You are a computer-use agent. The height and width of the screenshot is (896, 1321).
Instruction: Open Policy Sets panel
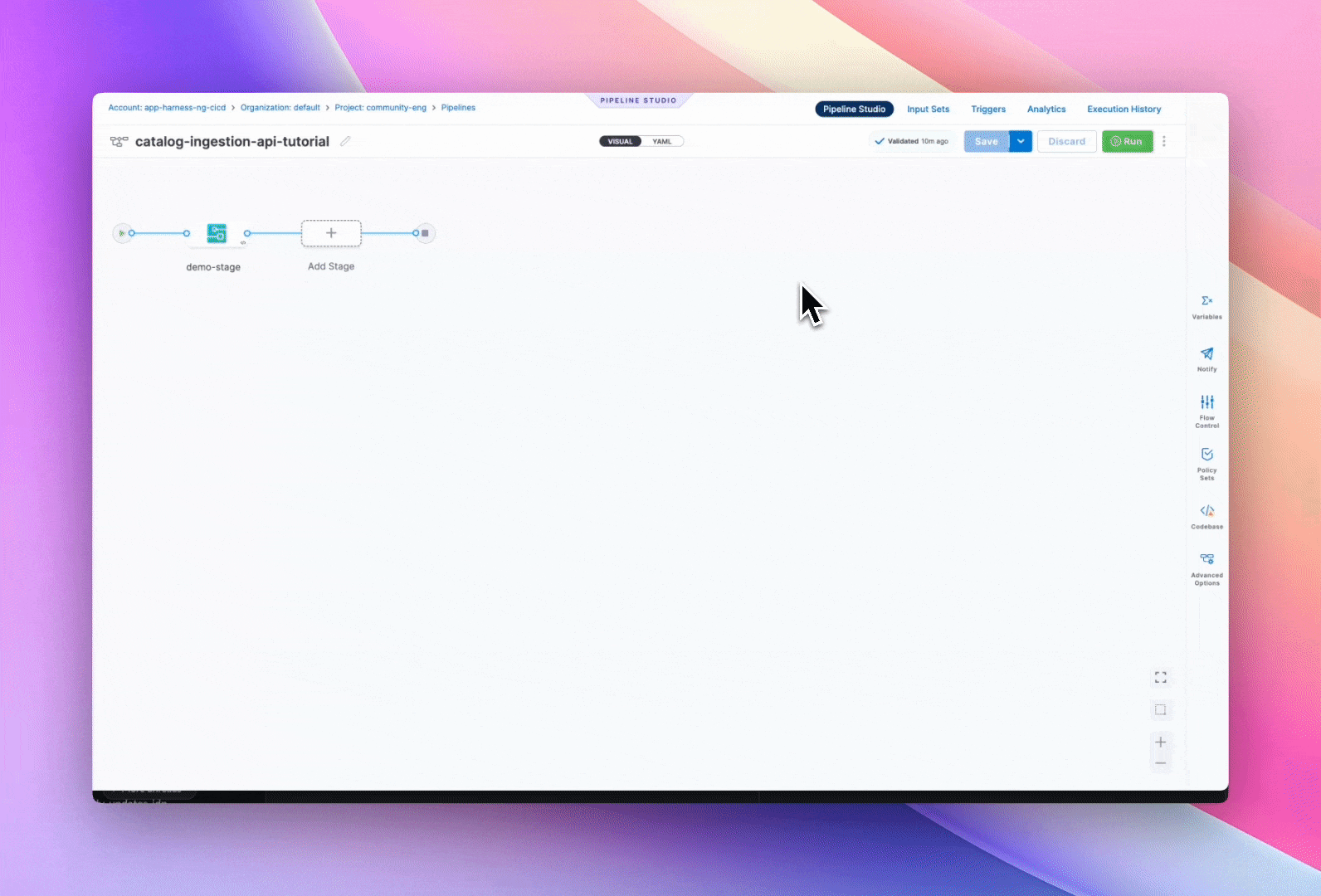pos(1206,455)
